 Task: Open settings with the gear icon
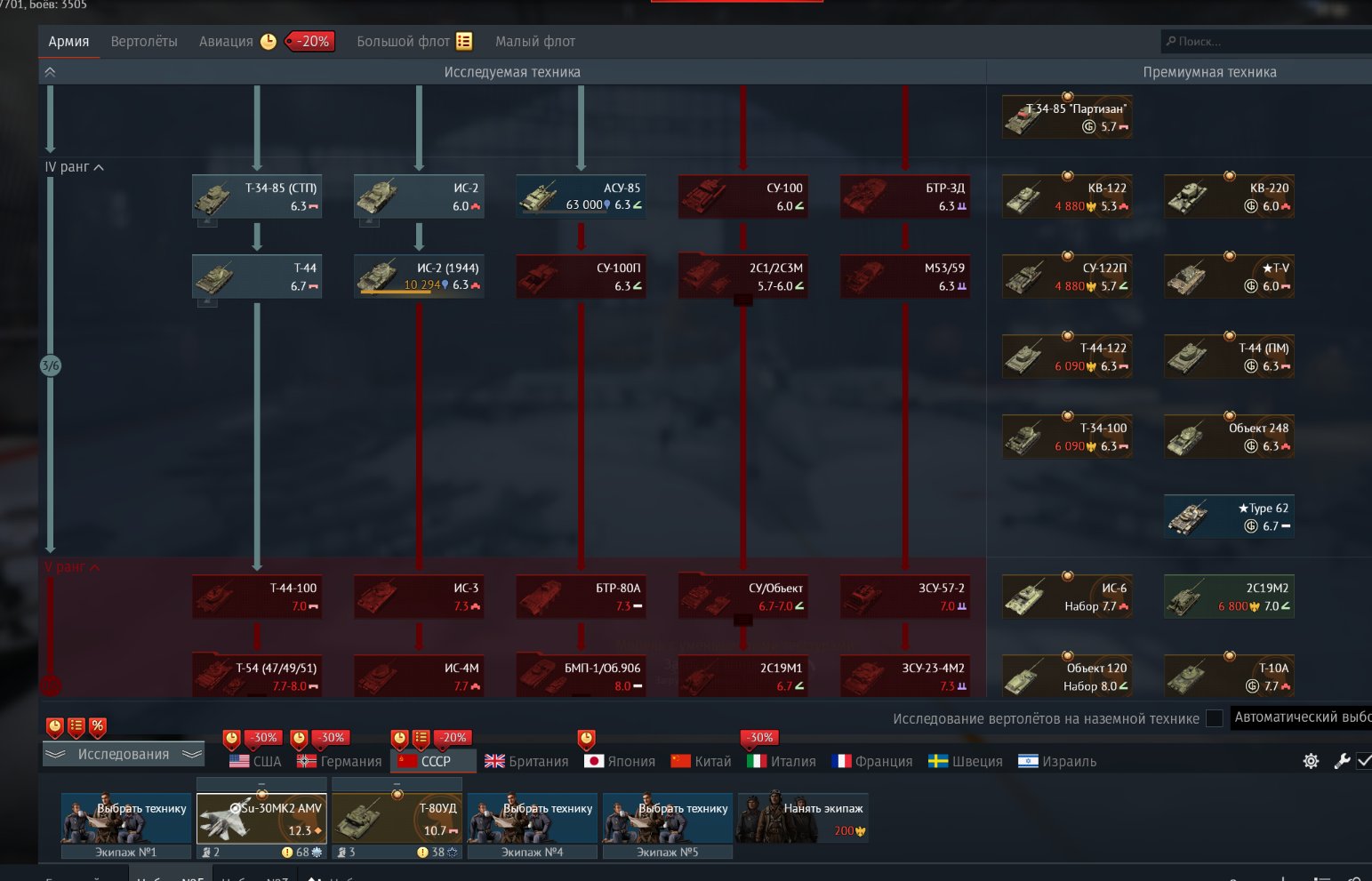1311,761
